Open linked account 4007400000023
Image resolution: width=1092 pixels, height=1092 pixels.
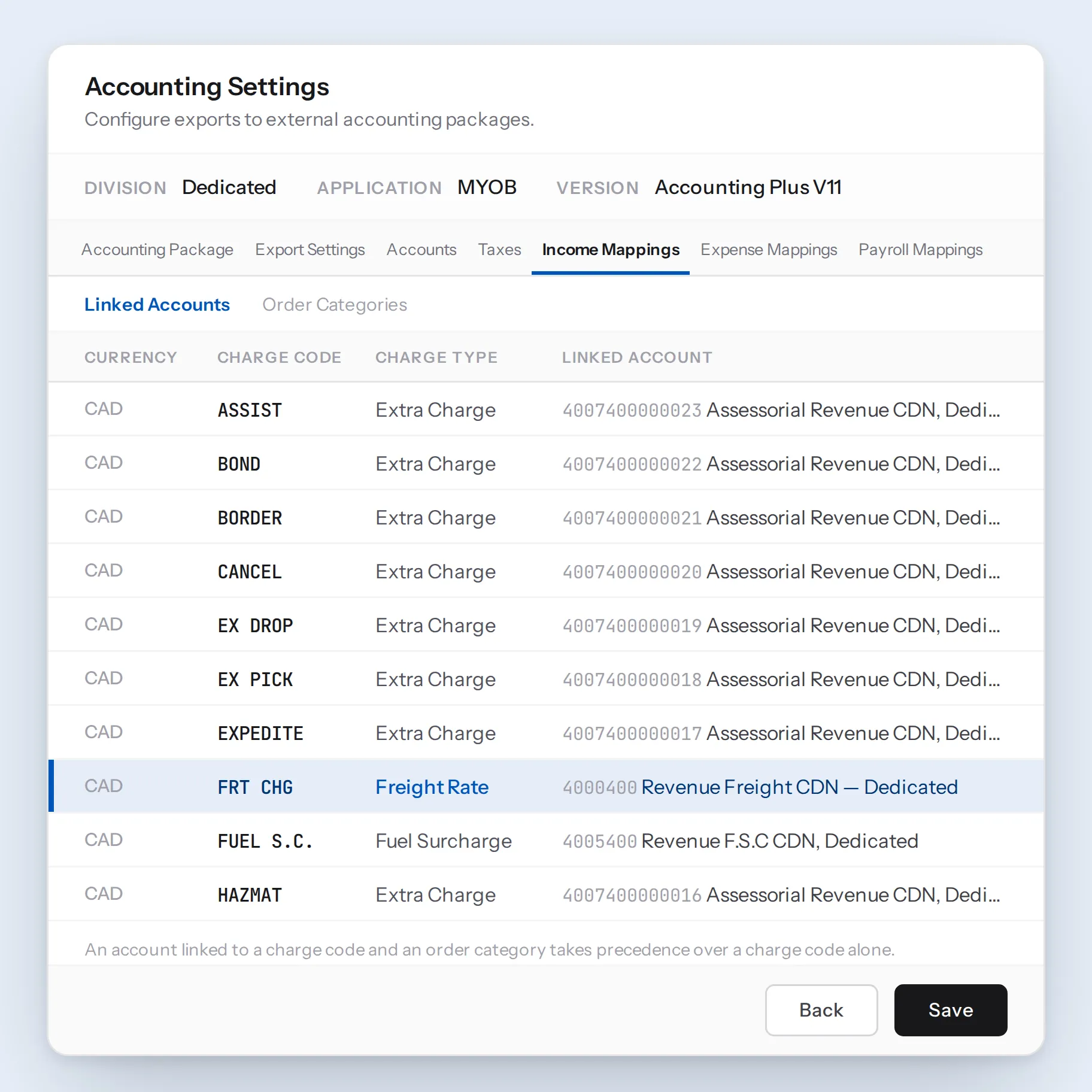pos(781,410)
